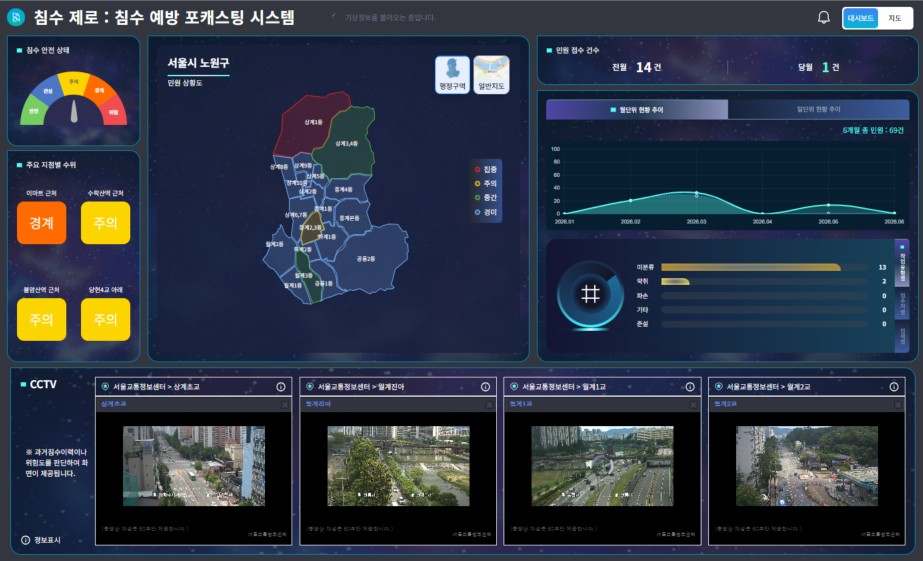Click the 2026.03 data point on line chart

pos(696,193)
